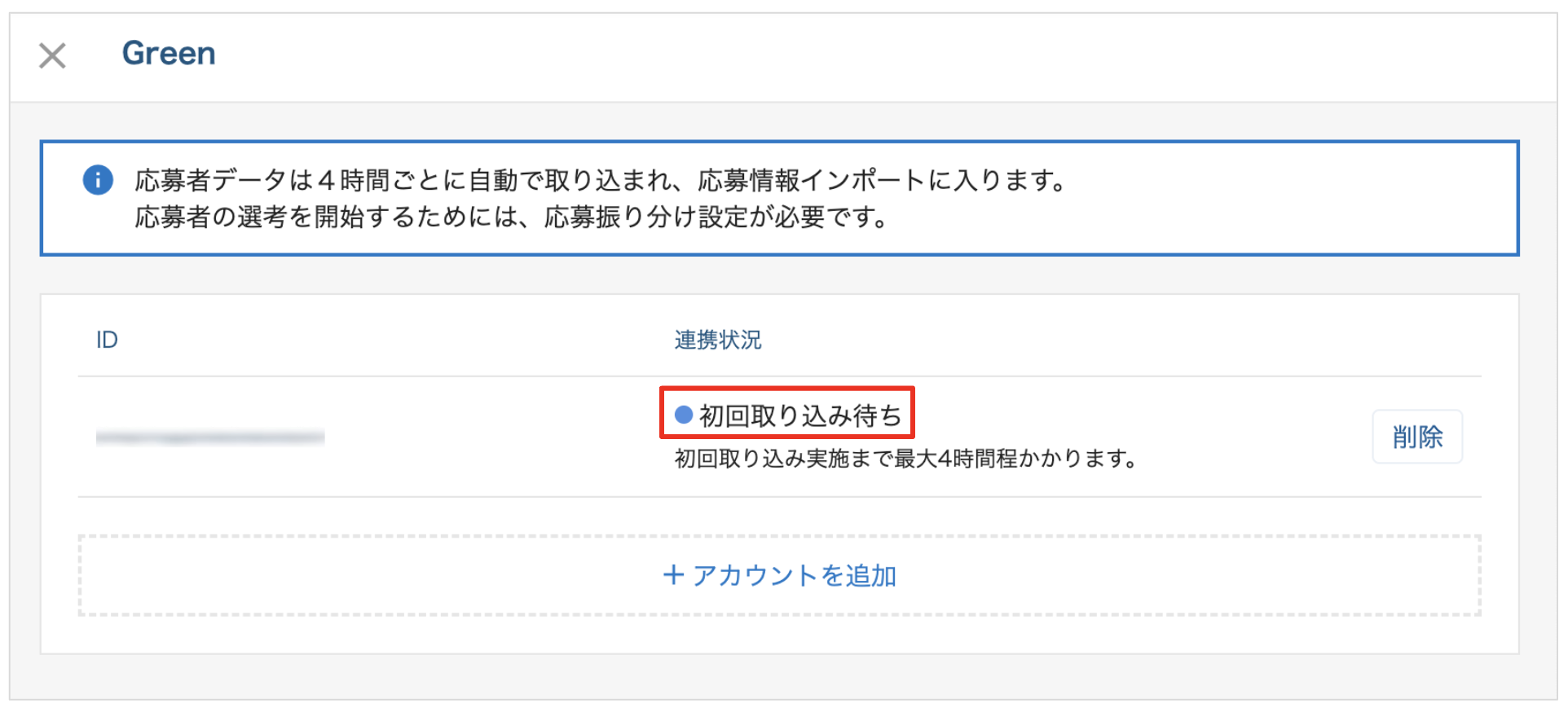Click the plus icon before アカウントを追加
Viewport: 1568px width, 712px height.
[673, 575]
